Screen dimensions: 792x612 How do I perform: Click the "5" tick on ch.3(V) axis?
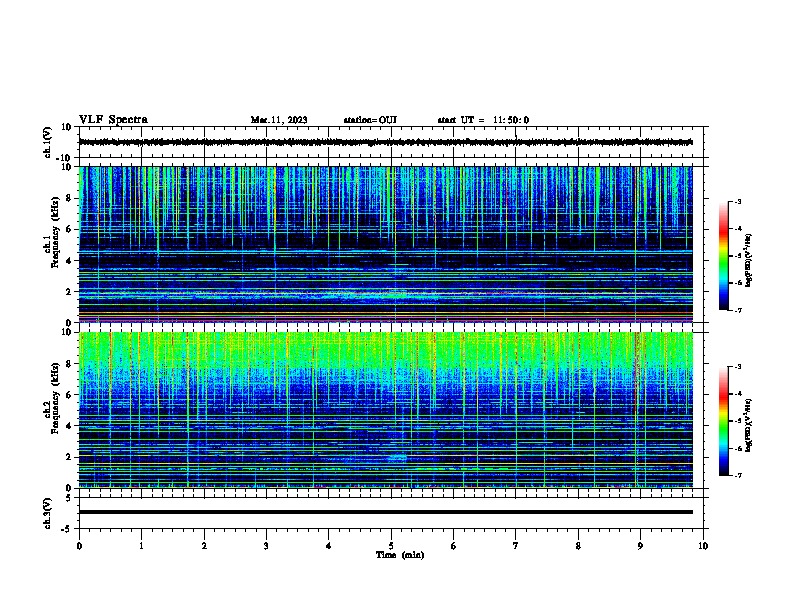pyautogui.click(x=69, y=498)
